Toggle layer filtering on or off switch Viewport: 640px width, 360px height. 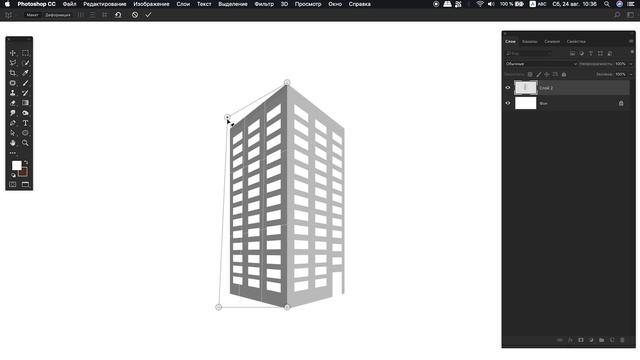[x=632, y=52]
